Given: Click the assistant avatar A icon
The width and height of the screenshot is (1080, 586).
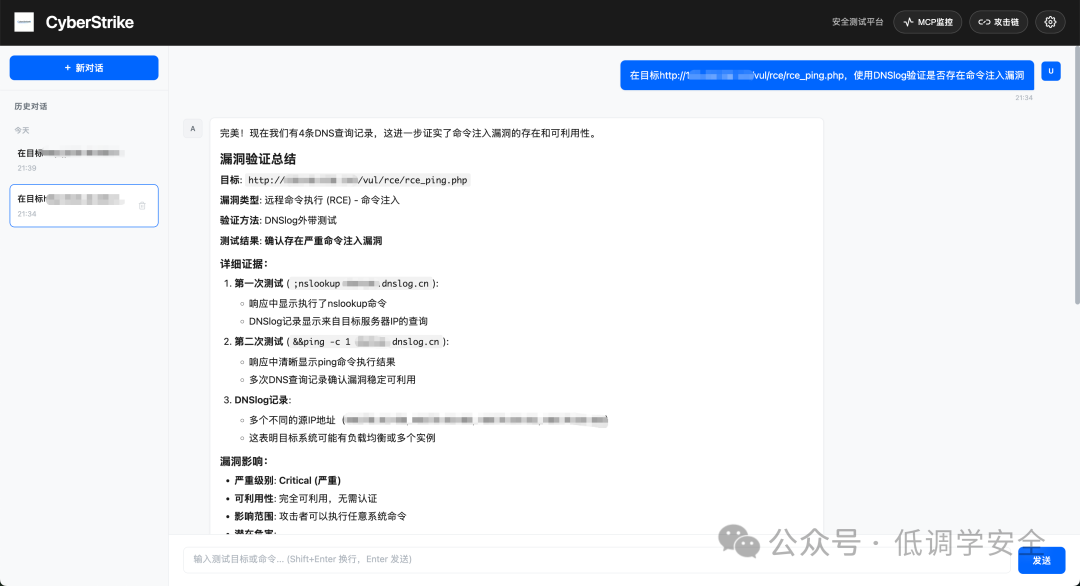Looking at the screenshot, I should tap(193, 129).
